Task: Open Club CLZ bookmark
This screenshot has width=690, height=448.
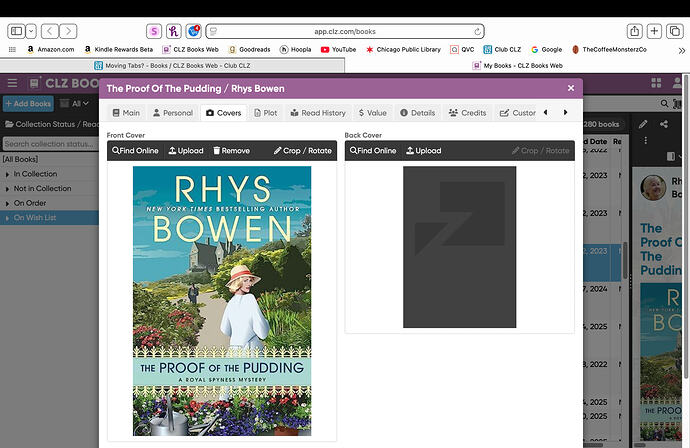Action: (x=502, y=50)
